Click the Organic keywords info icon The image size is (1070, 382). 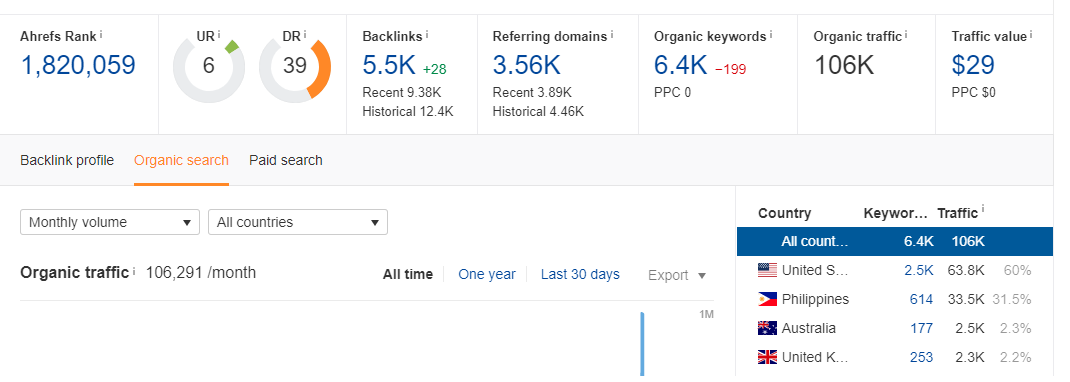771,33
